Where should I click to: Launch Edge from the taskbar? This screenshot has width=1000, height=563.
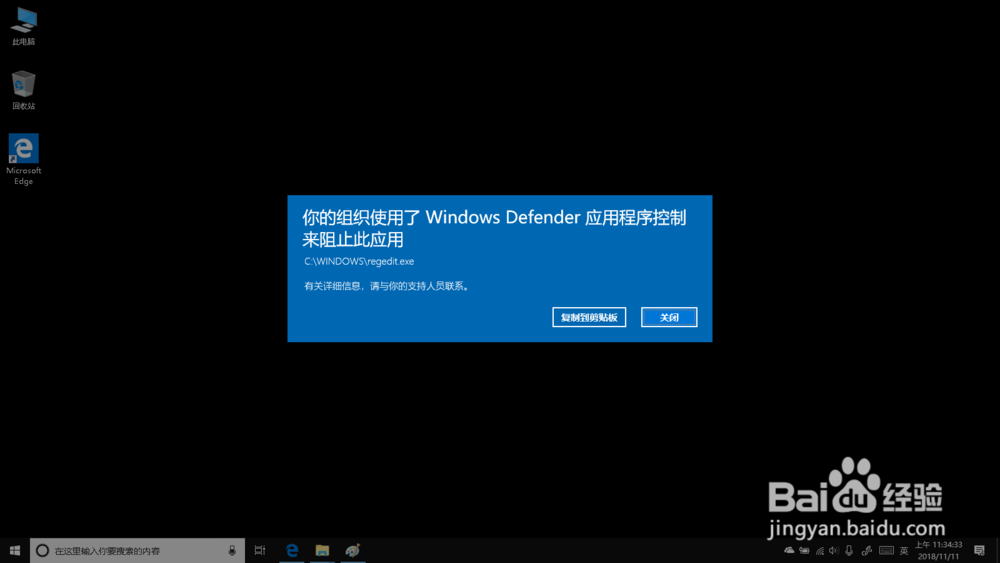coord(291,550)
